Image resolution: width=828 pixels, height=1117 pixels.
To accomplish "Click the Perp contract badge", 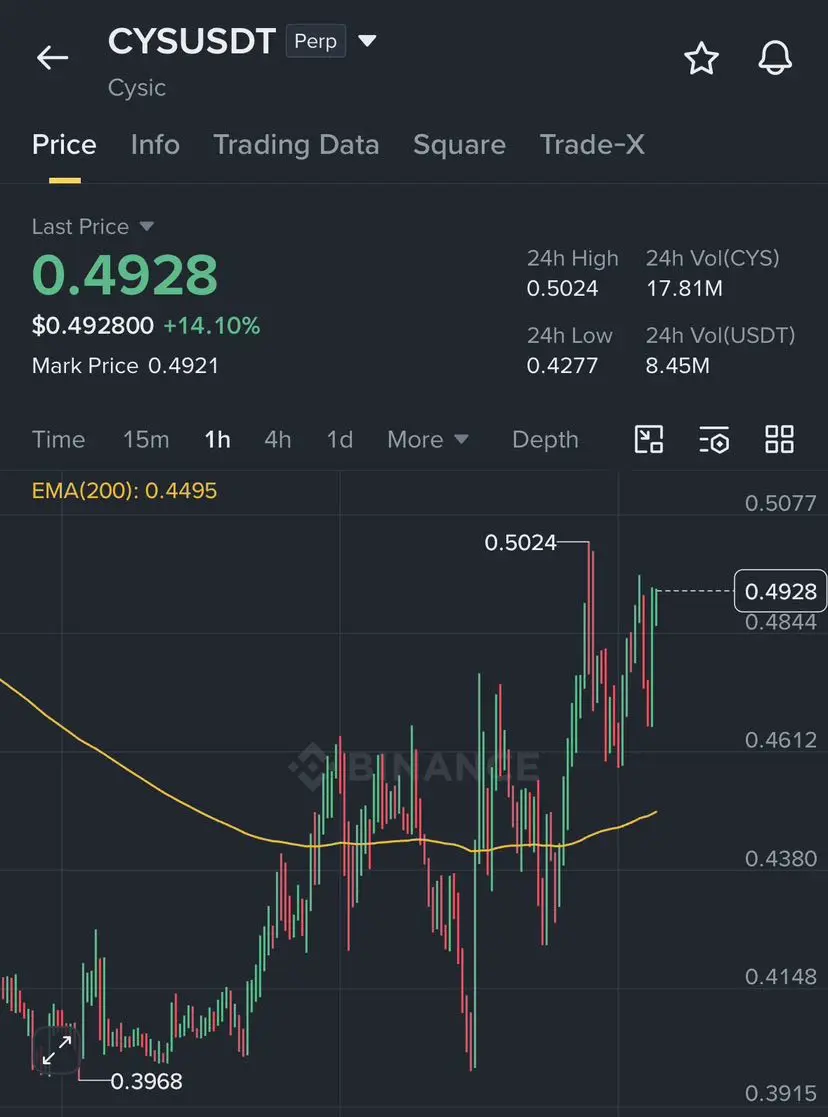I will [316, 41].
